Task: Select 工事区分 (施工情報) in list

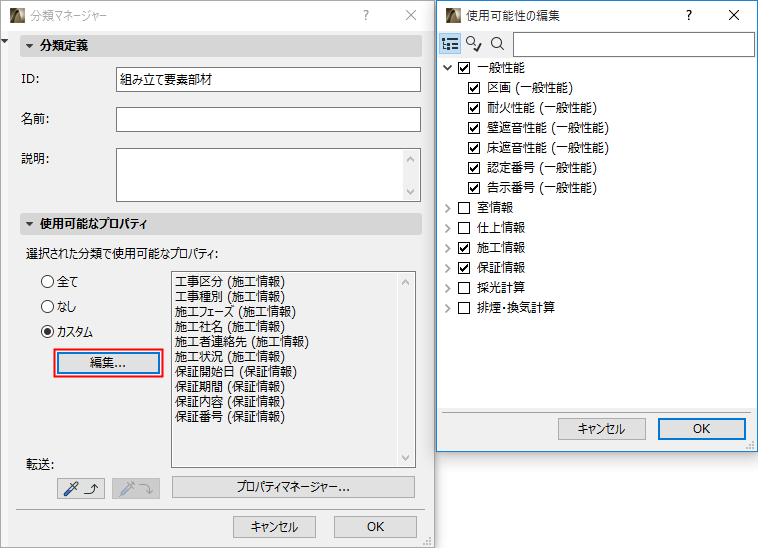Action: click(x=230, y=282)
